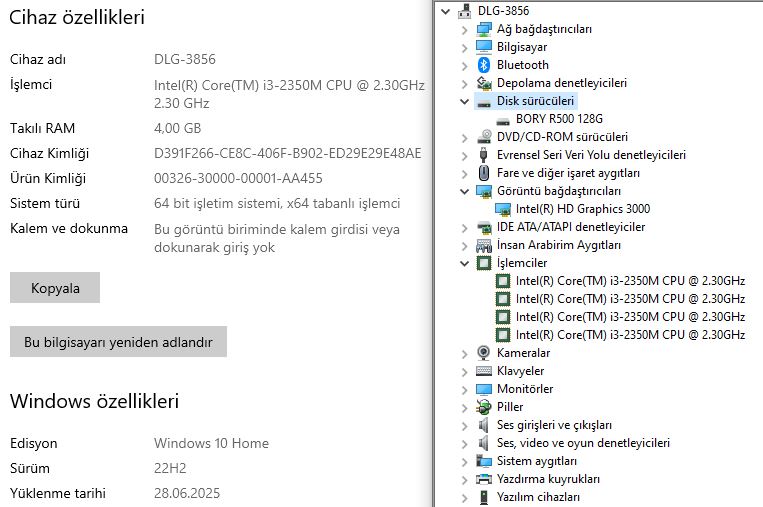This screenshot has width=763, height=507.
Task: Click the device name value DLG-3856 in Cihaz özellikleri
Action: 184,59
